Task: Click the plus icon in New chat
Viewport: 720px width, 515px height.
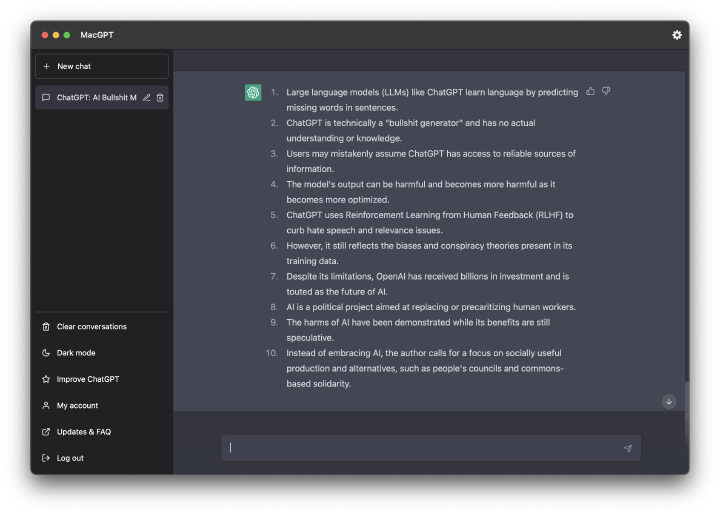Action: click(46, 67)
